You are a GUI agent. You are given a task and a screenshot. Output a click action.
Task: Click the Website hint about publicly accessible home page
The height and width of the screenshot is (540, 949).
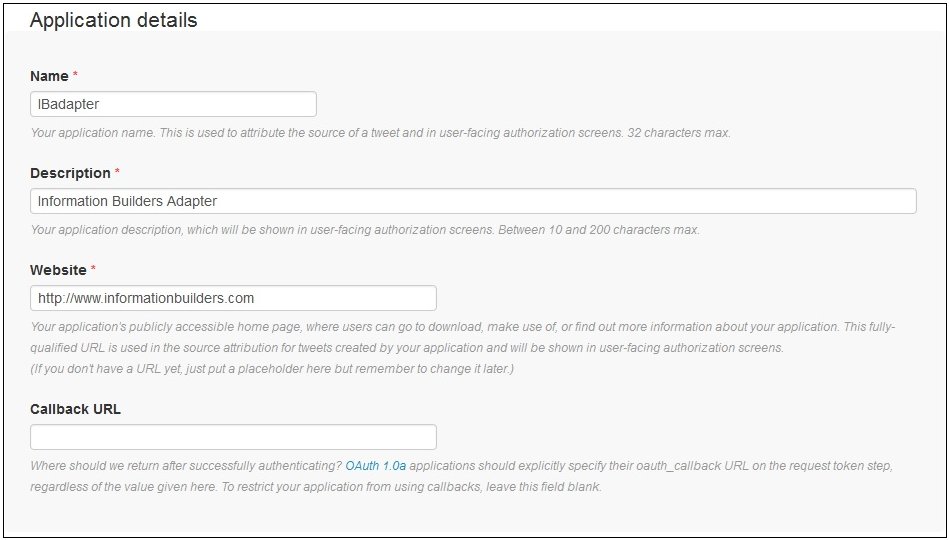[462, 327]
